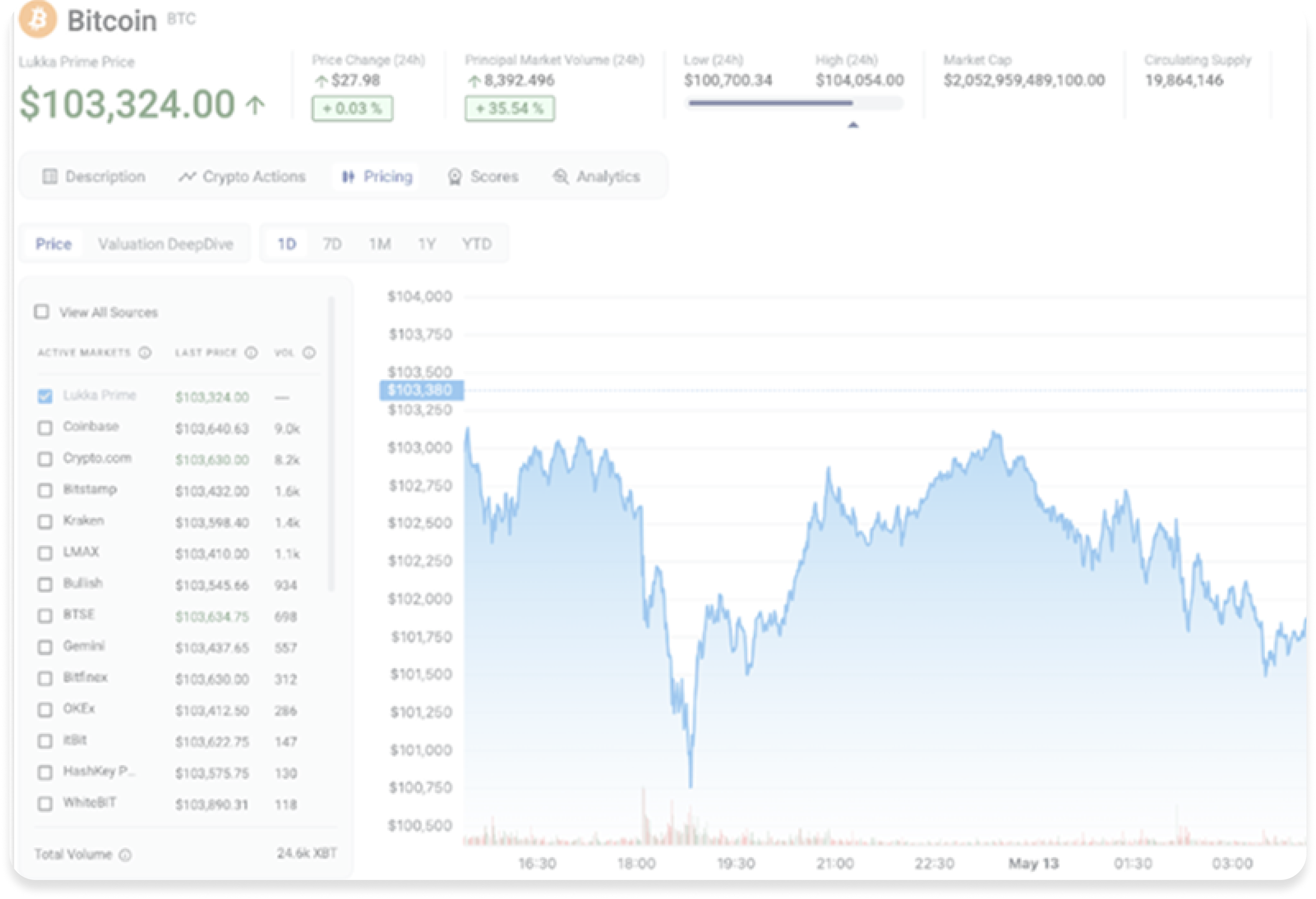Switch chart to 1M range
Screen dimensions: 1316x899
tap(380, 244)
